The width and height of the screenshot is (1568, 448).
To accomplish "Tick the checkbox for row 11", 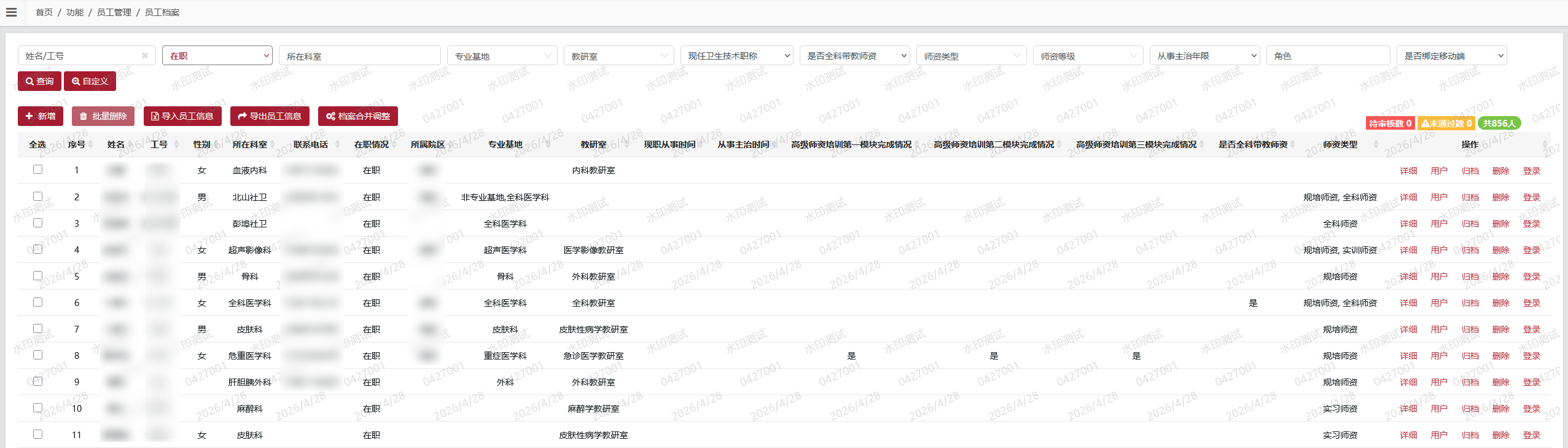I will (38, 434).
